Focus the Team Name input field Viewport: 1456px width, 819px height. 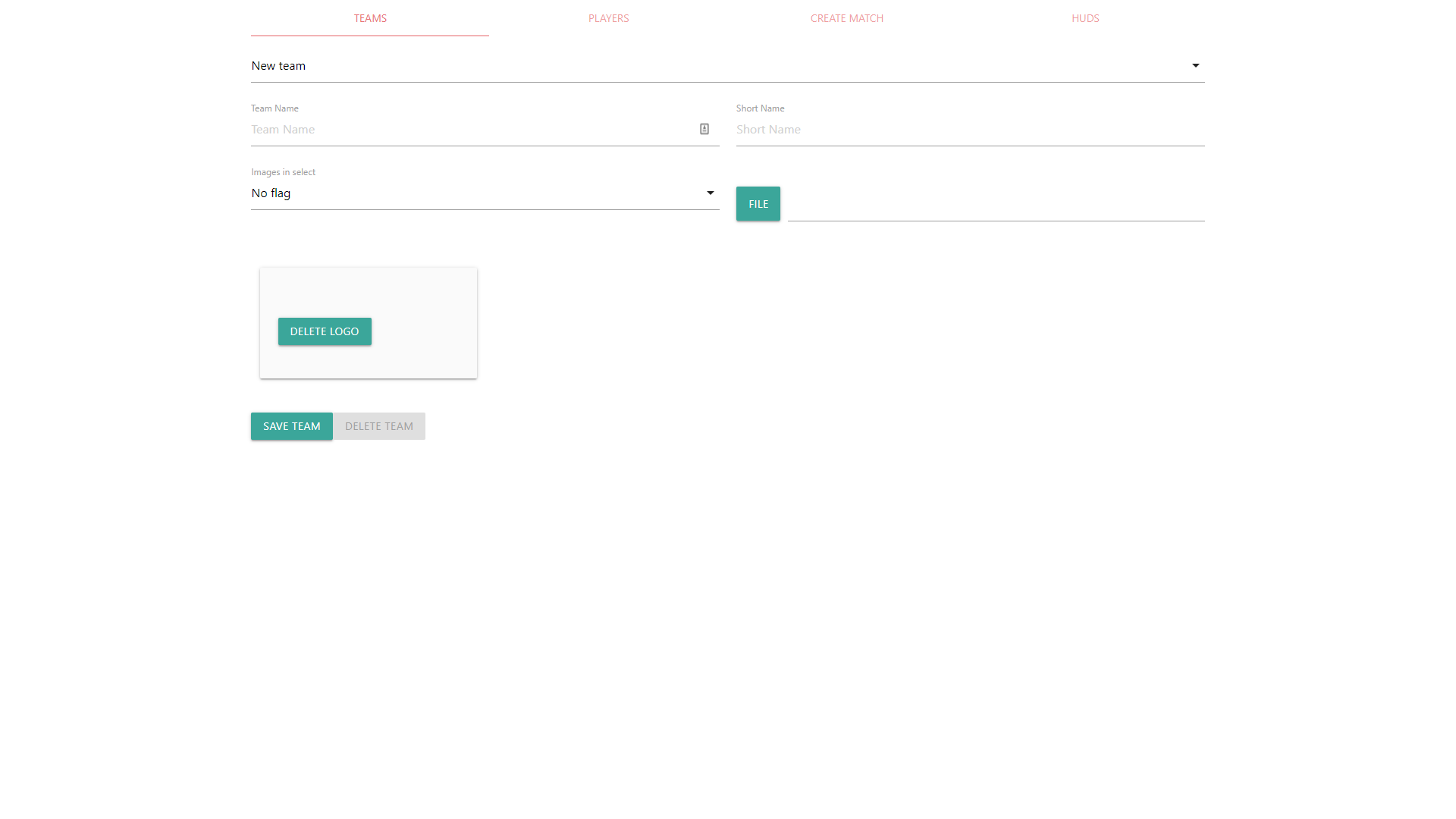coord(470,130)
